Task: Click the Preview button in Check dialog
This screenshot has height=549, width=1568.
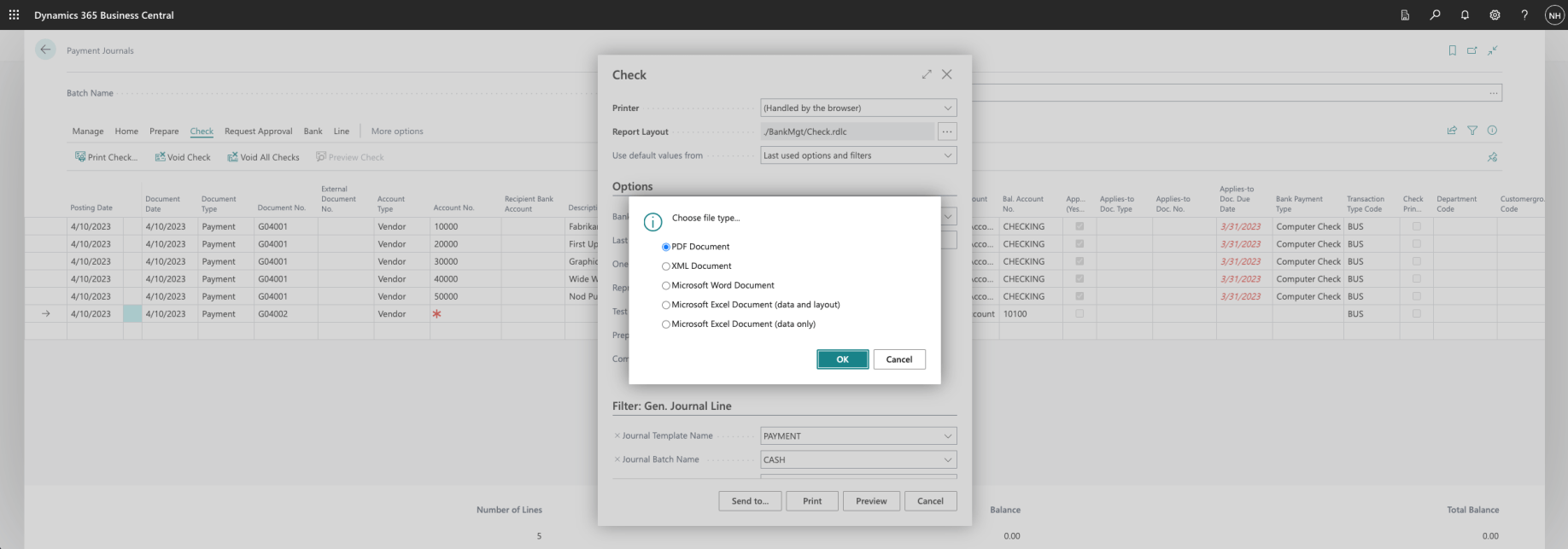Action: click(871, 501)
